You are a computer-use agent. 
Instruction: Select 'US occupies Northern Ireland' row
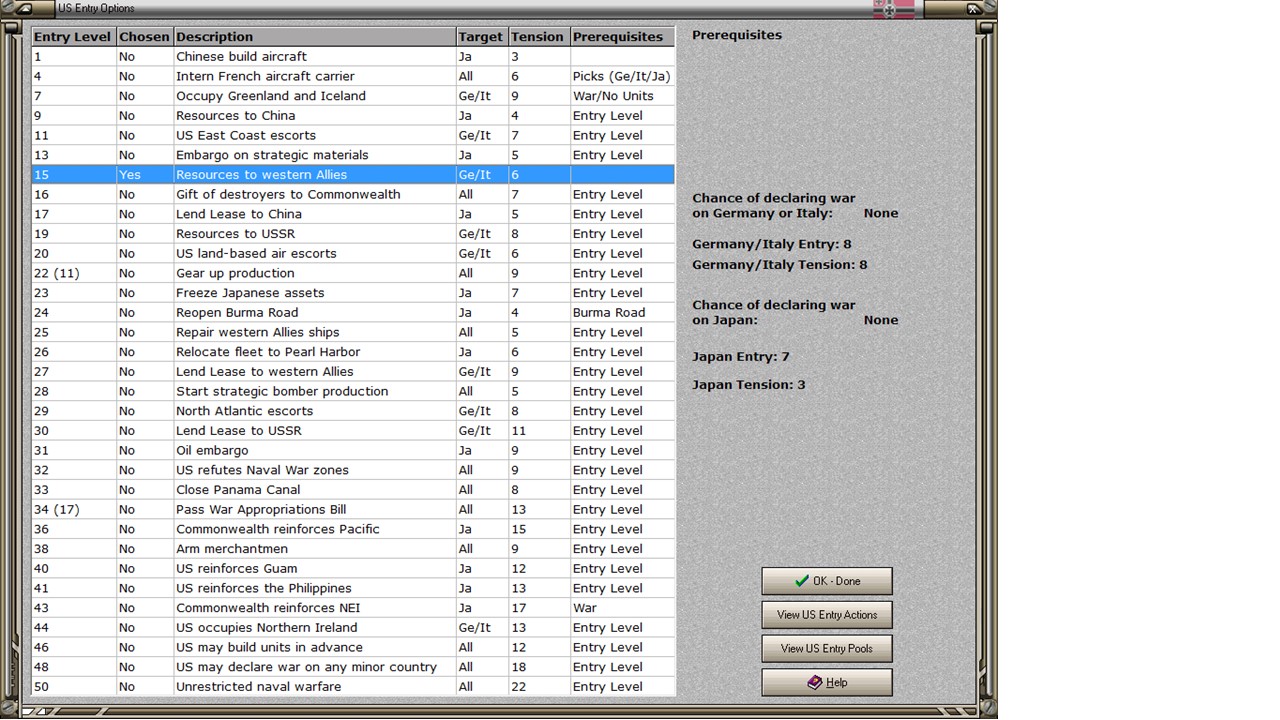[x=353, y=627]
